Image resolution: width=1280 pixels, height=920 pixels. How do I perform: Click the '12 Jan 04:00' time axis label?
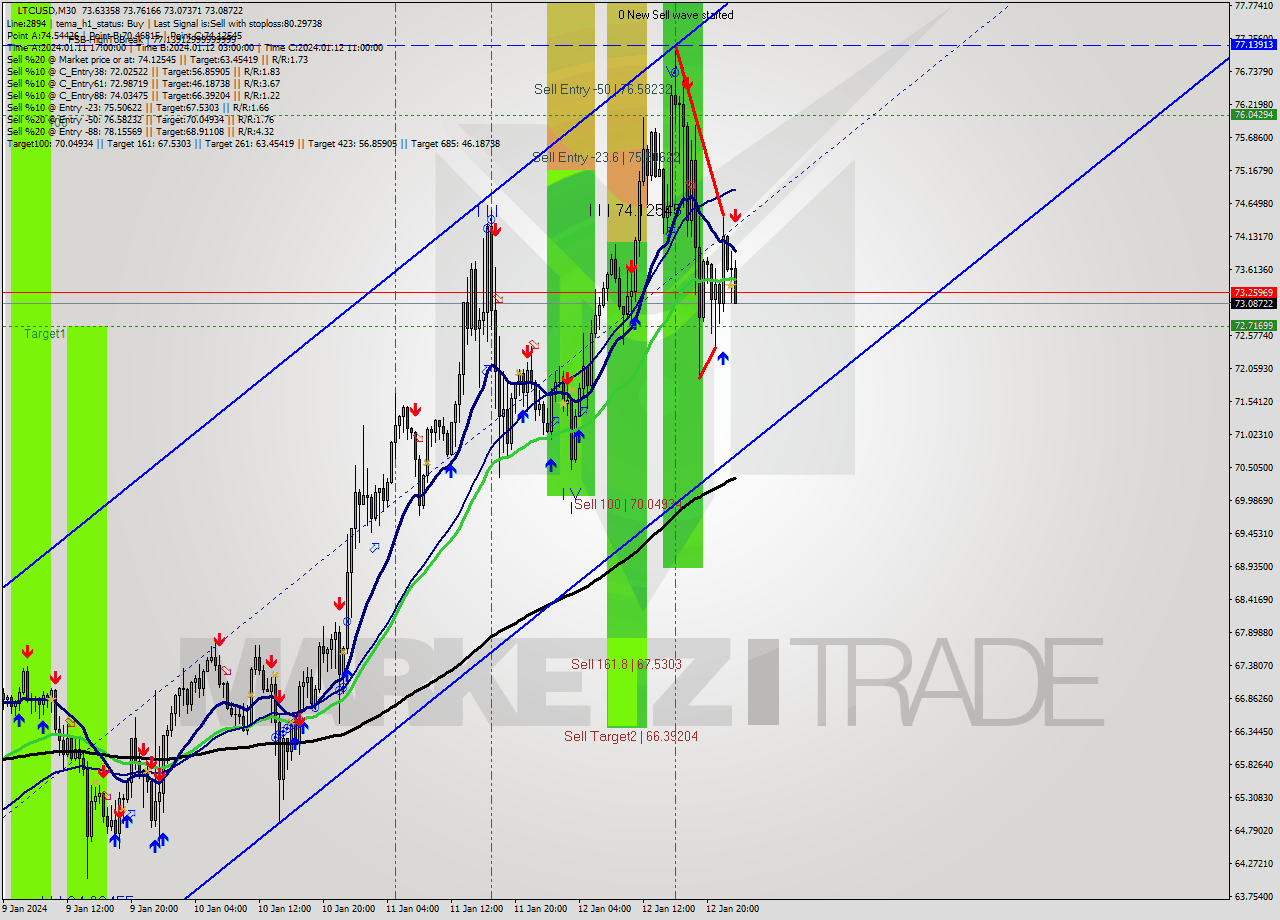604,909
